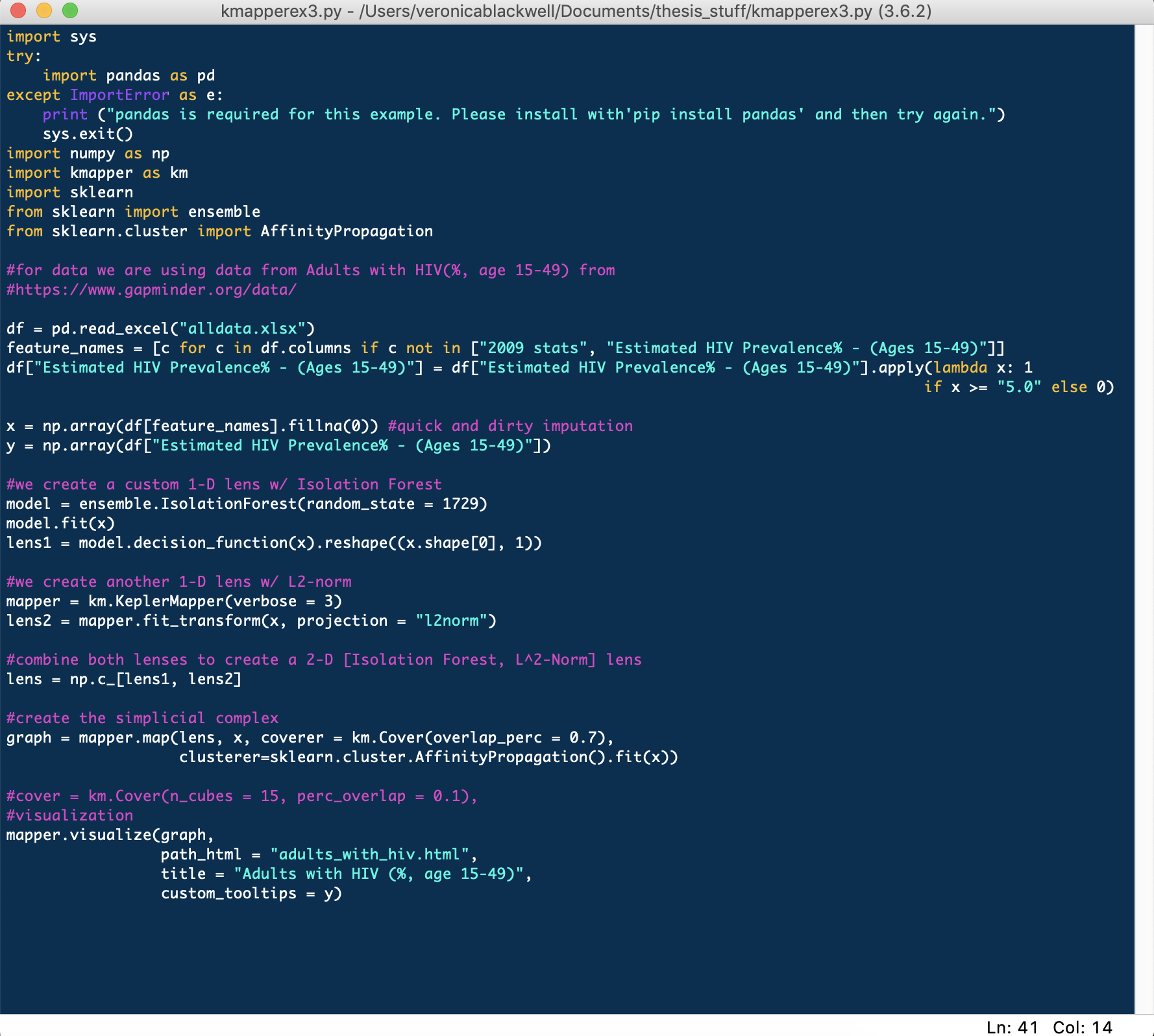Viewport: 1154px width, 1036px height.
Task: Click '#create the simplicial complex' comment
Action: [142, 719]
